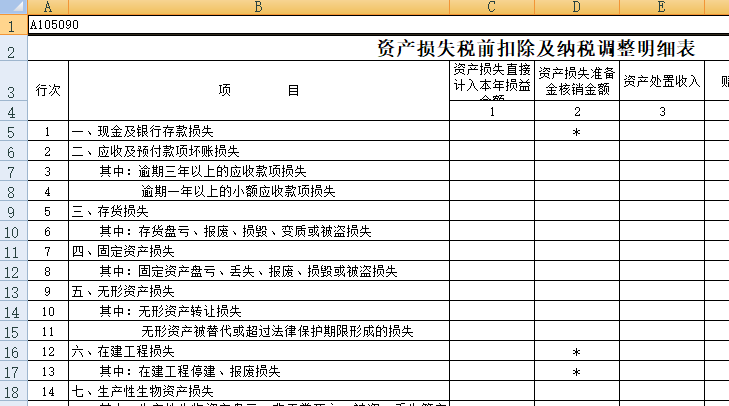The image size is (729, 406).
Task: Click the 项目 header cell
Action: [x=259, y=91]
